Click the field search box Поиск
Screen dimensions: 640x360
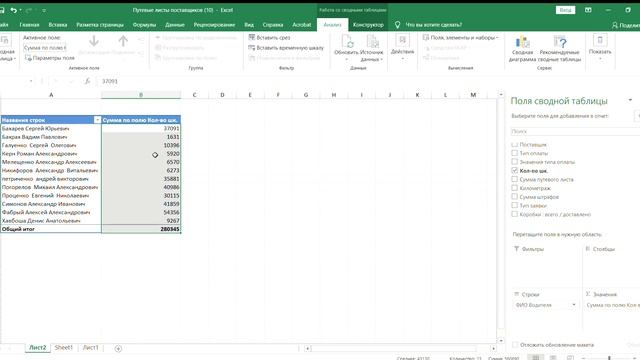(576, 131)
